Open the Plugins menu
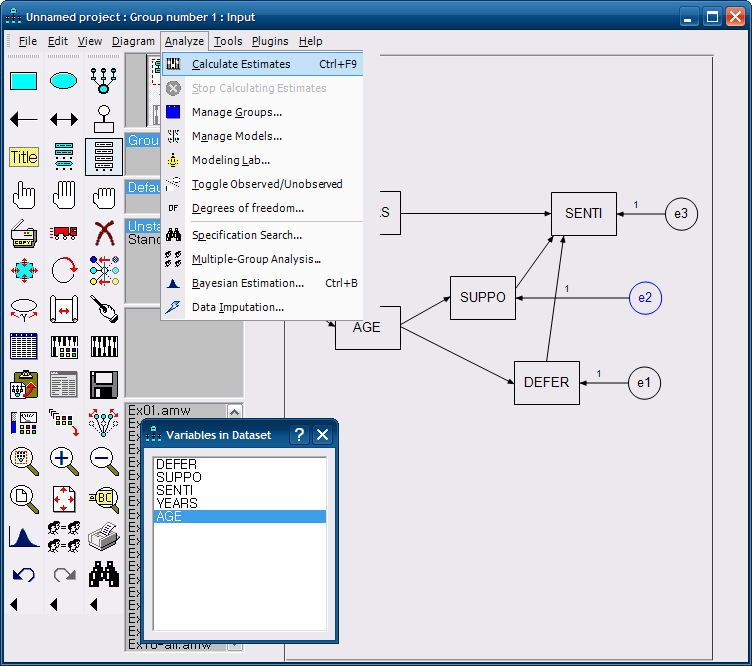Viewport: 752px width, 666px height. click(x=270, y=41)
